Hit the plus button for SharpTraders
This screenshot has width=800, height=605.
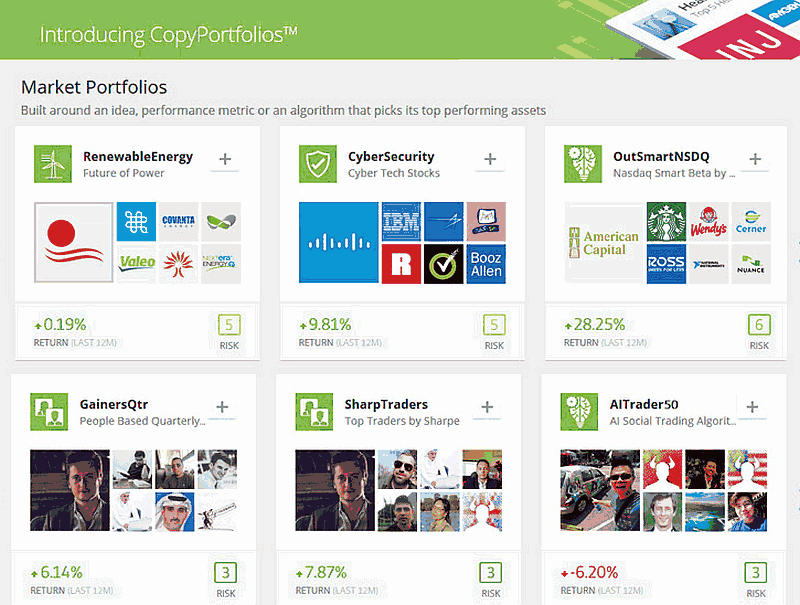tap(487, 407)
